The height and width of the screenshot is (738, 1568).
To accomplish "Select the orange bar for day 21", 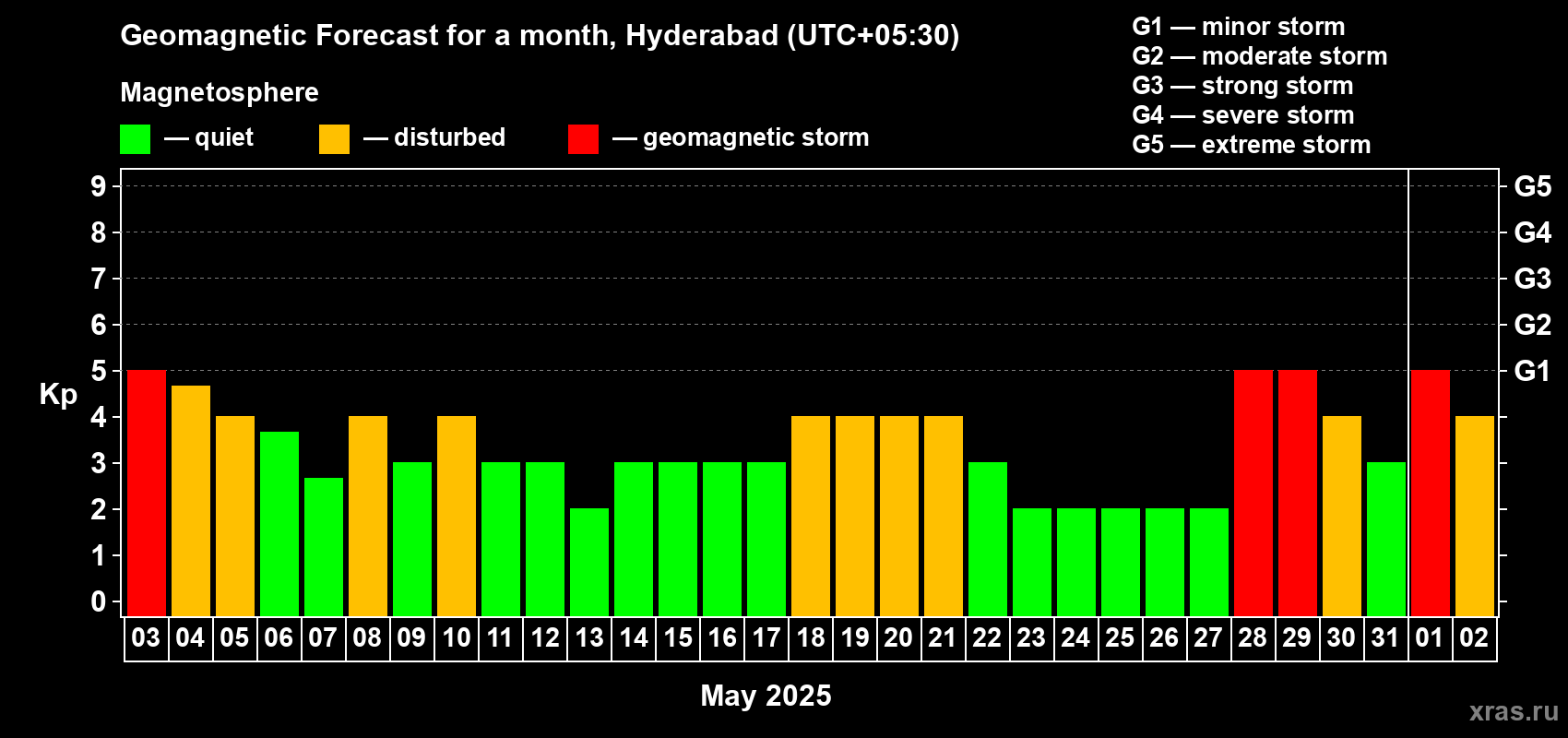I will click(944, 517).
